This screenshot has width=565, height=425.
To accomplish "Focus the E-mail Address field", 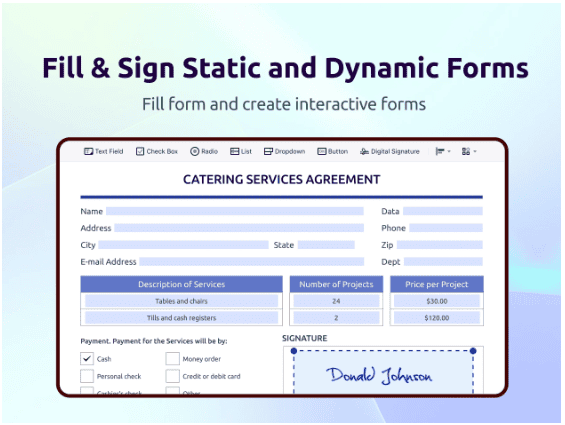I will click(x=252, y=262).
